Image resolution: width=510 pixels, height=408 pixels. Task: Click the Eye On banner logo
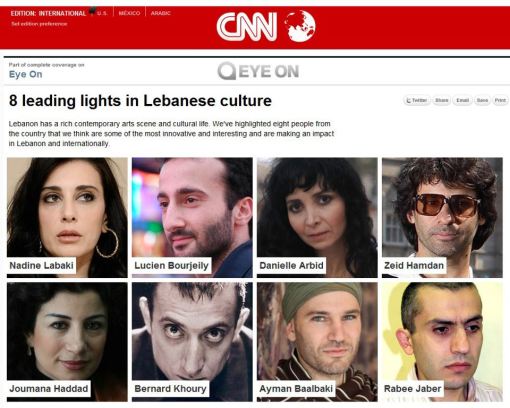258,71
